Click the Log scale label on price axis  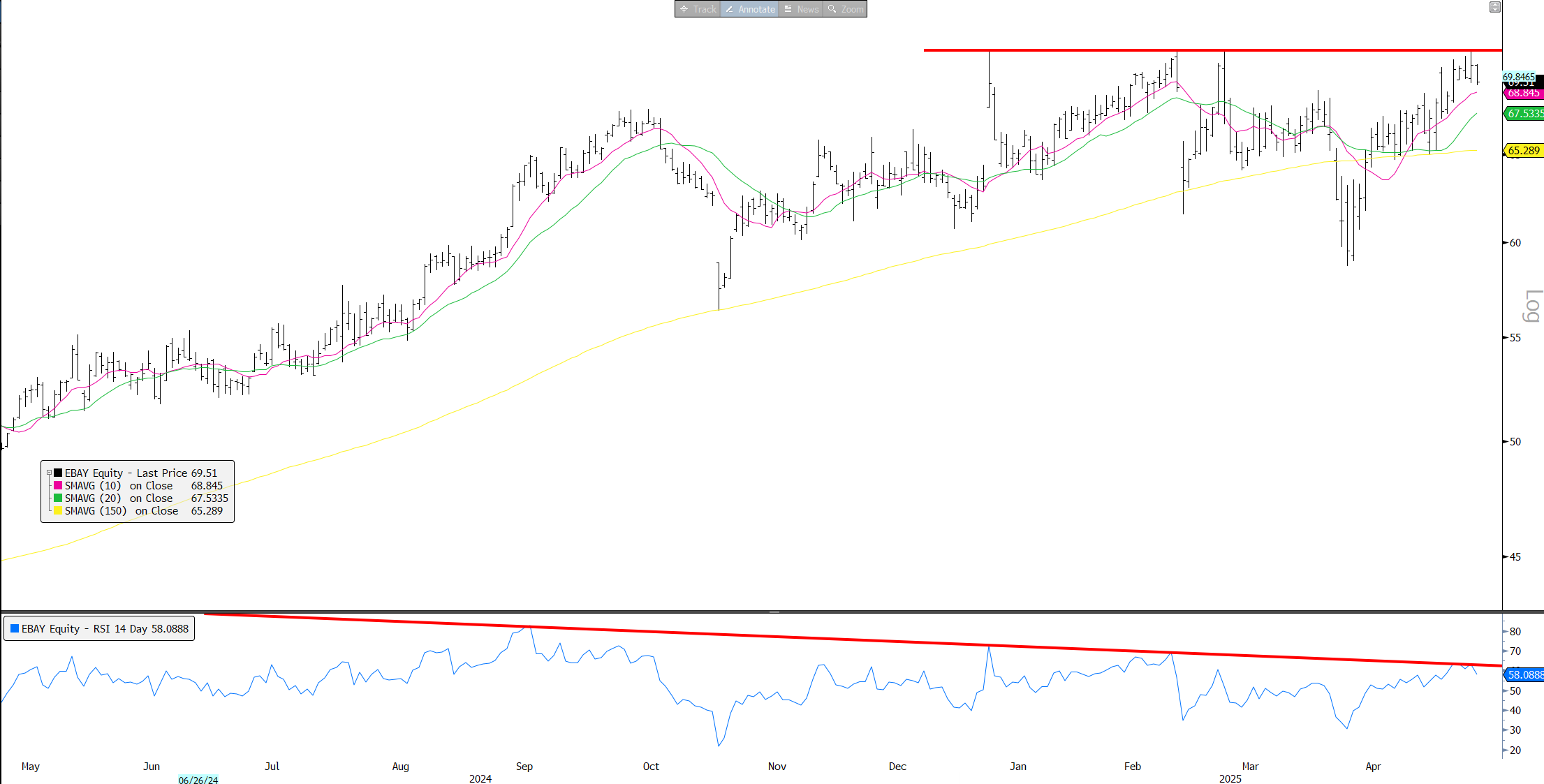point(1532,306)
